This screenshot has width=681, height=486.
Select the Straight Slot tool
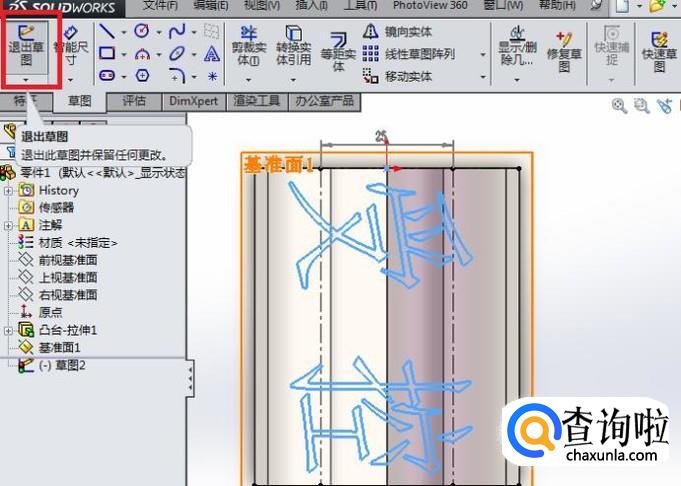click(107, 76)
